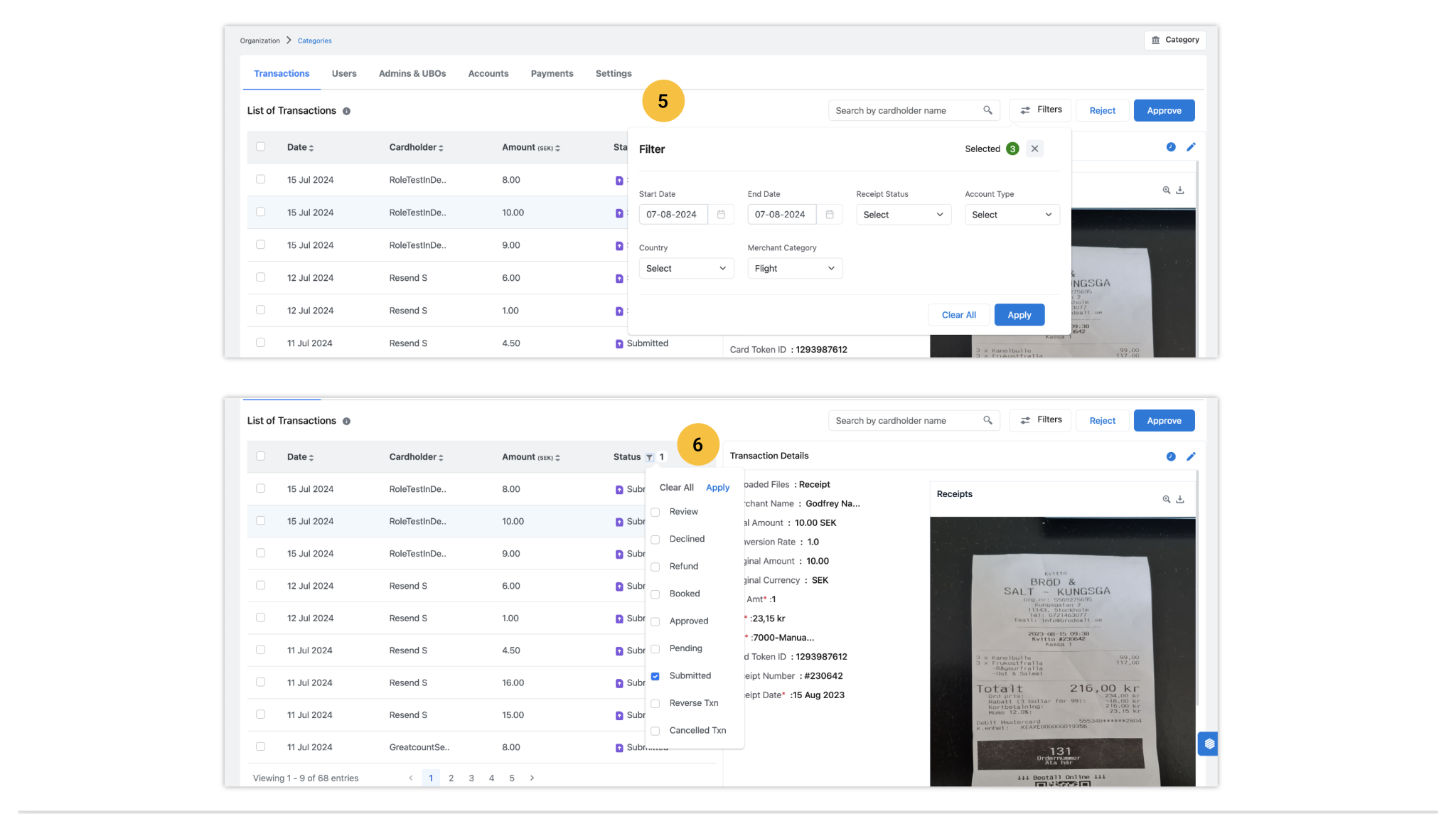The image size is (1456, 819).
Task: Open the Receipt Status dropdown
Action: (903, 215)
